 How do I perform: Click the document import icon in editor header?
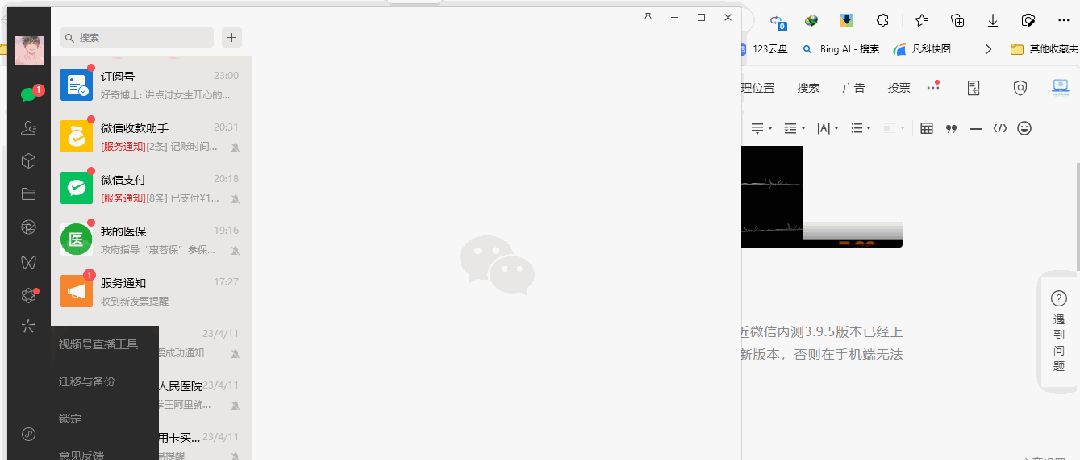[x=973, y=87]
